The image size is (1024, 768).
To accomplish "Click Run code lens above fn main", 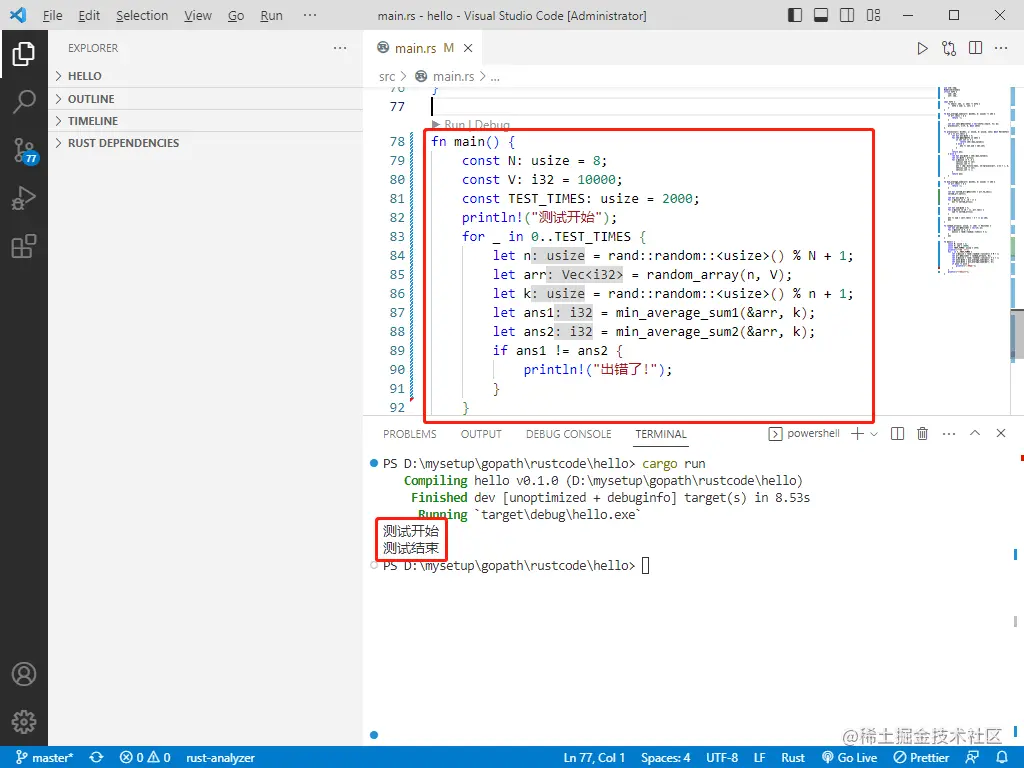I will (x=454, y=124).
